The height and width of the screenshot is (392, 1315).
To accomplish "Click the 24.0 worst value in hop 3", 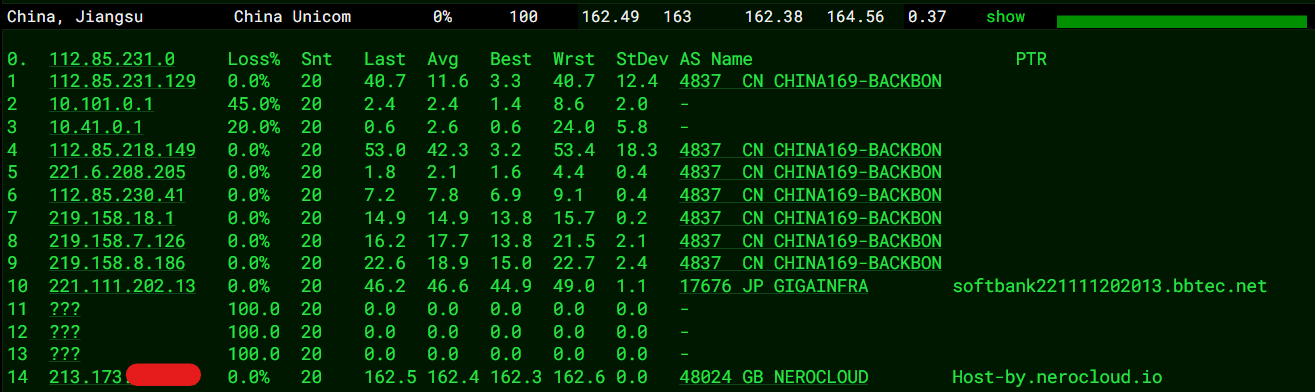I will (574, 127).
